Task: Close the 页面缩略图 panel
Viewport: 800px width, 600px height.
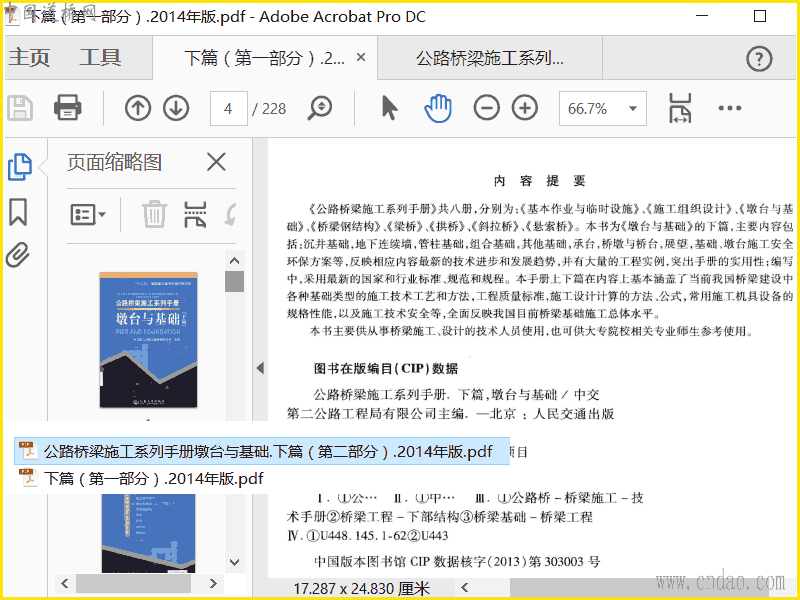Action: click(x=216, y=163)
